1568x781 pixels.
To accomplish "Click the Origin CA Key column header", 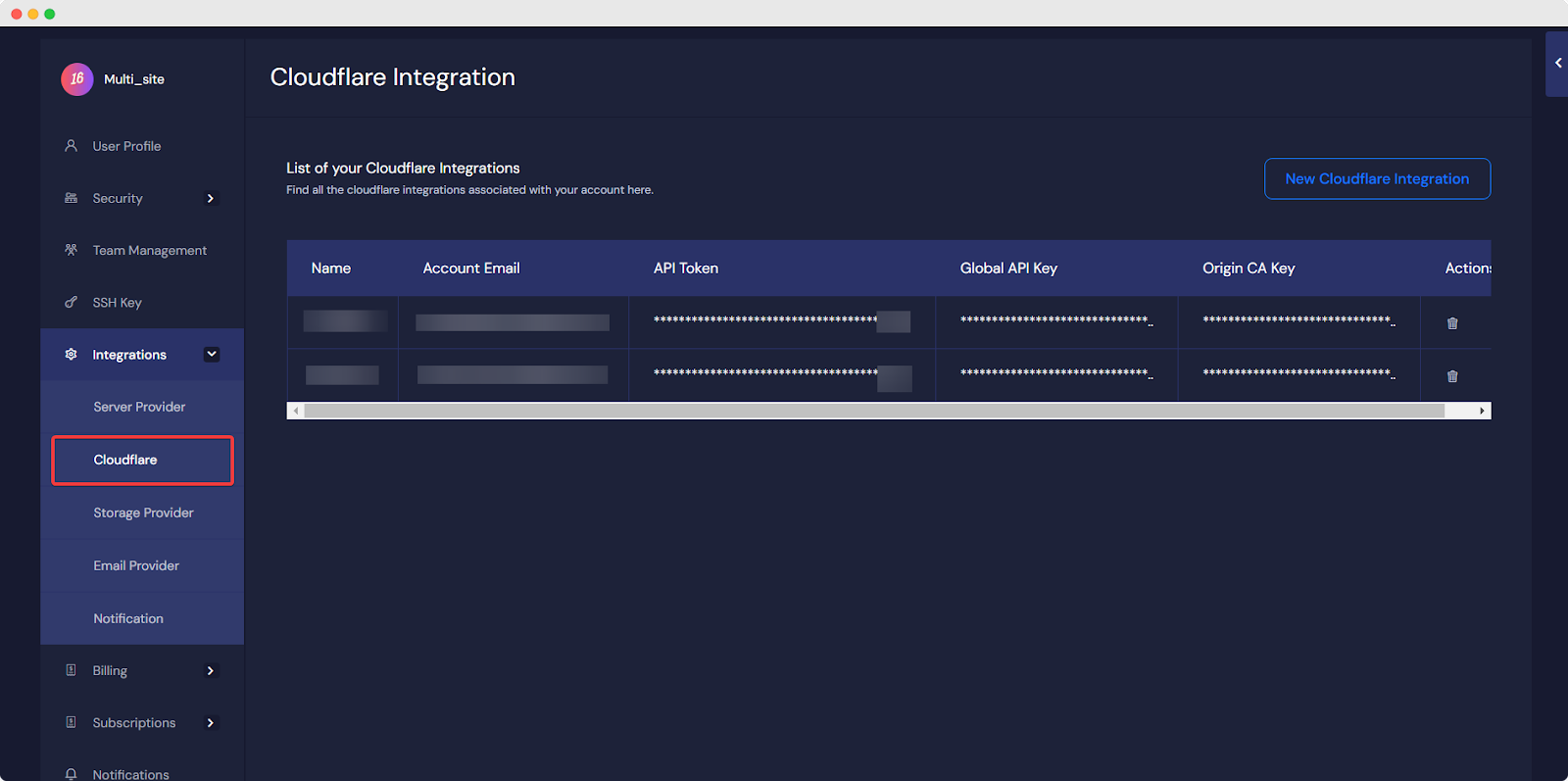I will [1249, 268].
